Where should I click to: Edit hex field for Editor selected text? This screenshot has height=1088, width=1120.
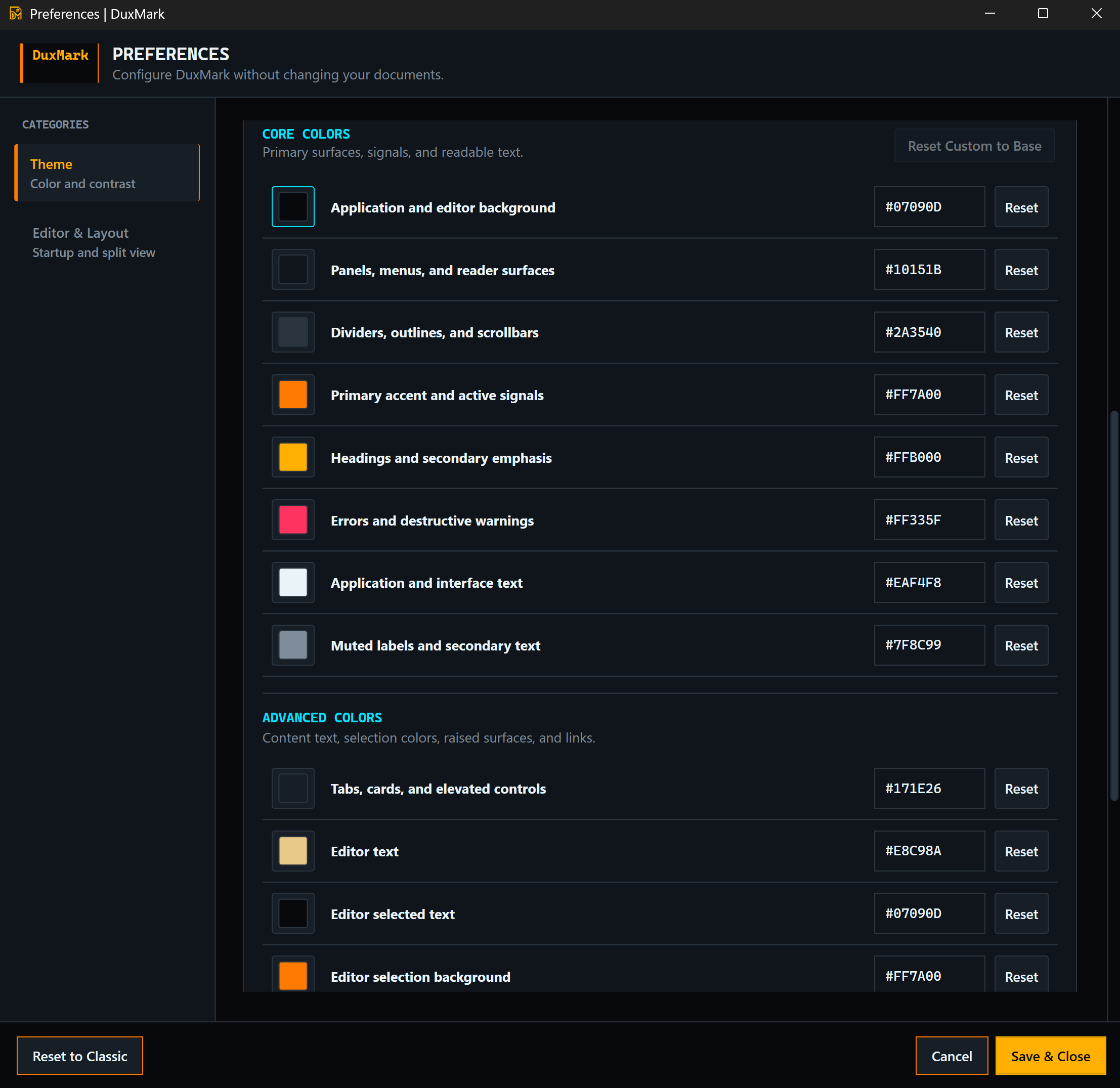(x=930, y=913)
